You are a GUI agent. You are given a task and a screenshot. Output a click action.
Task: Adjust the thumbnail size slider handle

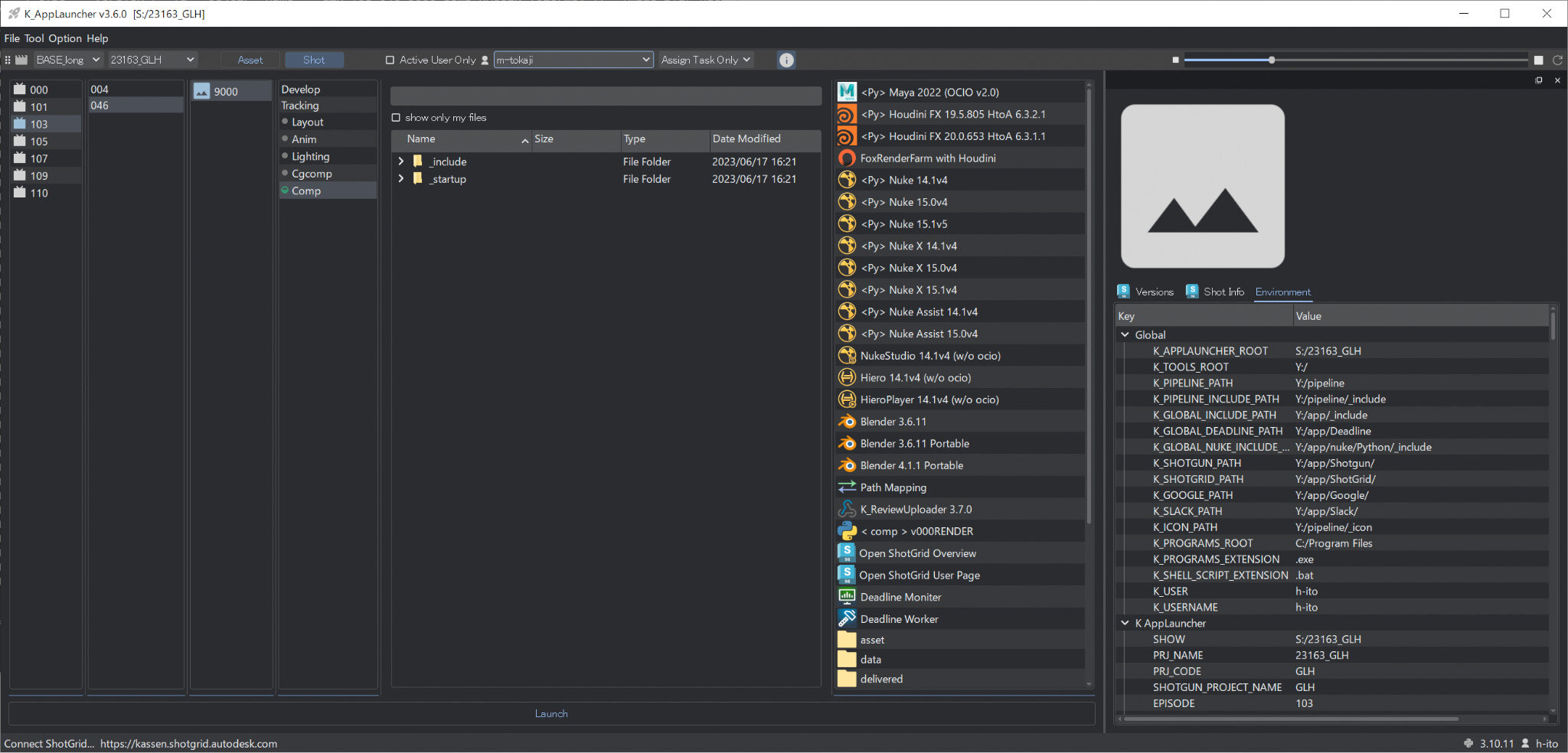click(1272, 60)
